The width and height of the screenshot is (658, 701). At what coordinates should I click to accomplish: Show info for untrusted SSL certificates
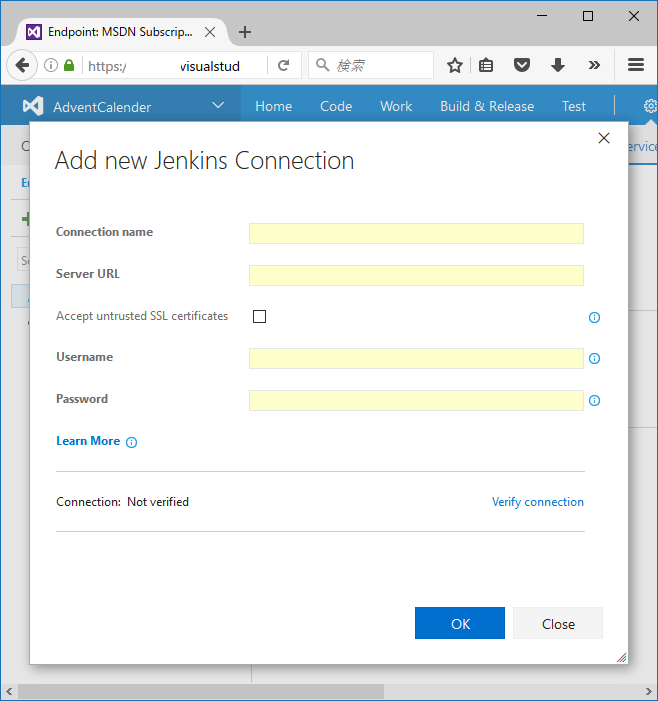[x=594, y=317]
